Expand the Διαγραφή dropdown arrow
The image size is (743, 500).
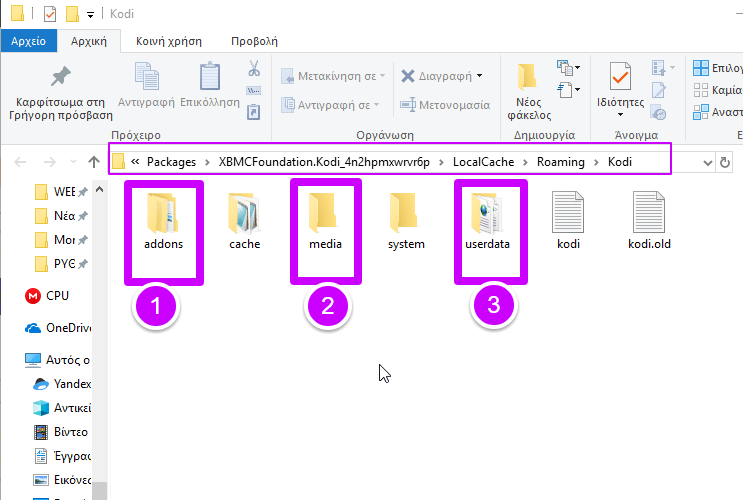(480, 76)
